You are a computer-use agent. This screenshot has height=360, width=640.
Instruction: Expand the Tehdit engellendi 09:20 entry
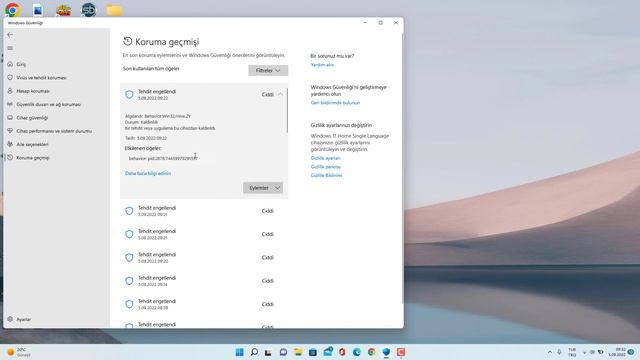pos(203,258)
